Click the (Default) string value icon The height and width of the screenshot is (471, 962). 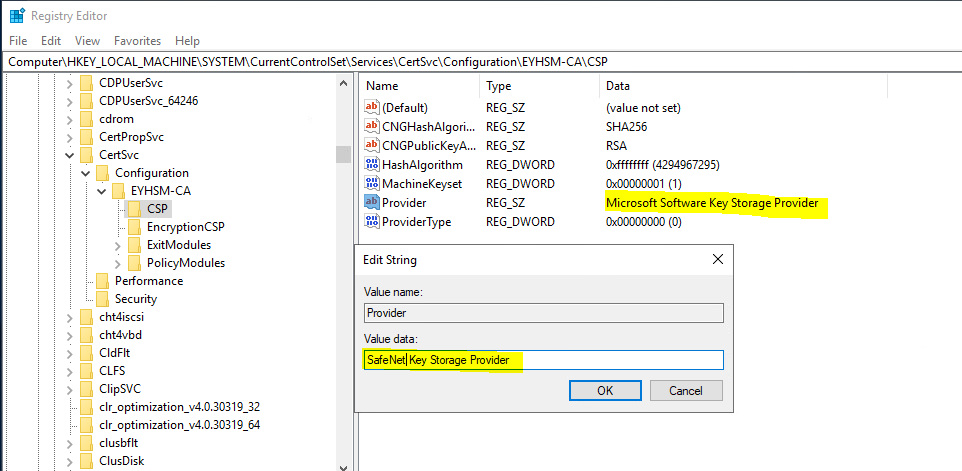point(372,107)
